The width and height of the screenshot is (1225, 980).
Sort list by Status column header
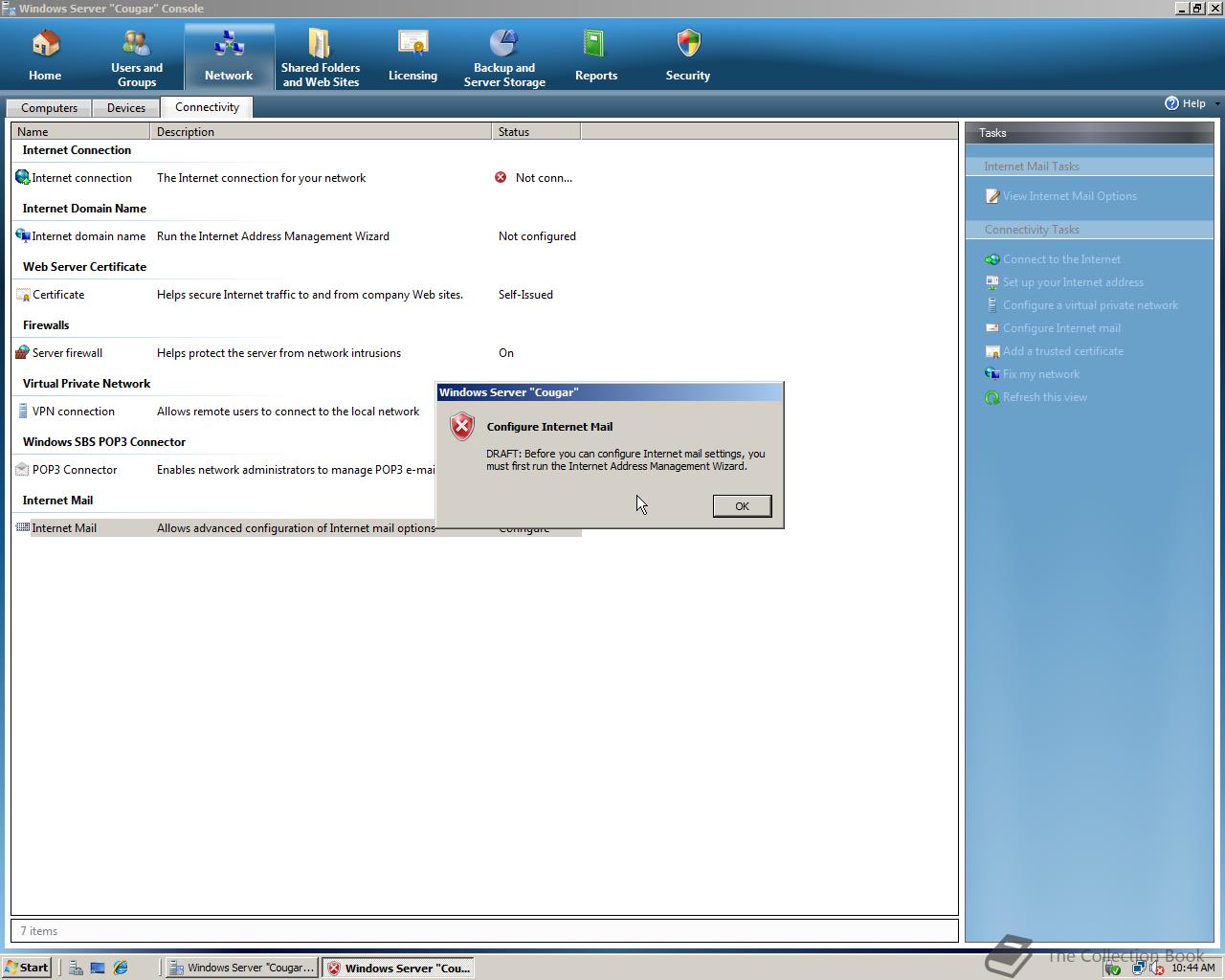536,131
